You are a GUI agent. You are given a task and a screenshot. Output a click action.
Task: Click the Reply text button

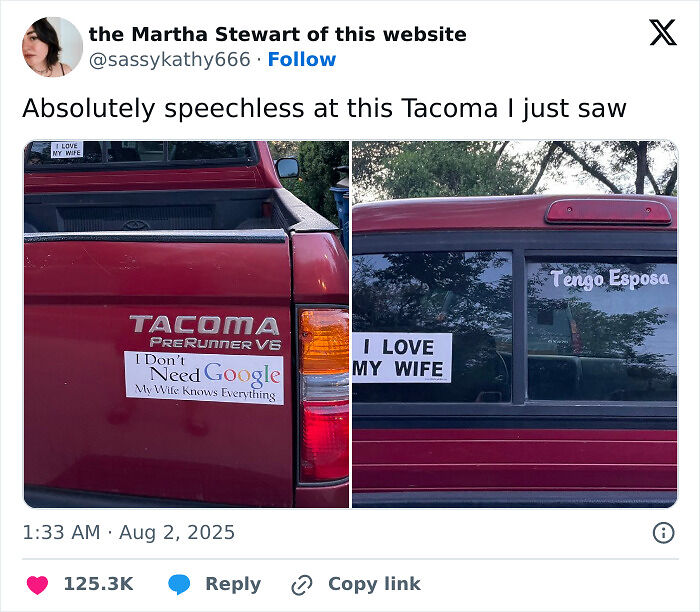[233, 584]
